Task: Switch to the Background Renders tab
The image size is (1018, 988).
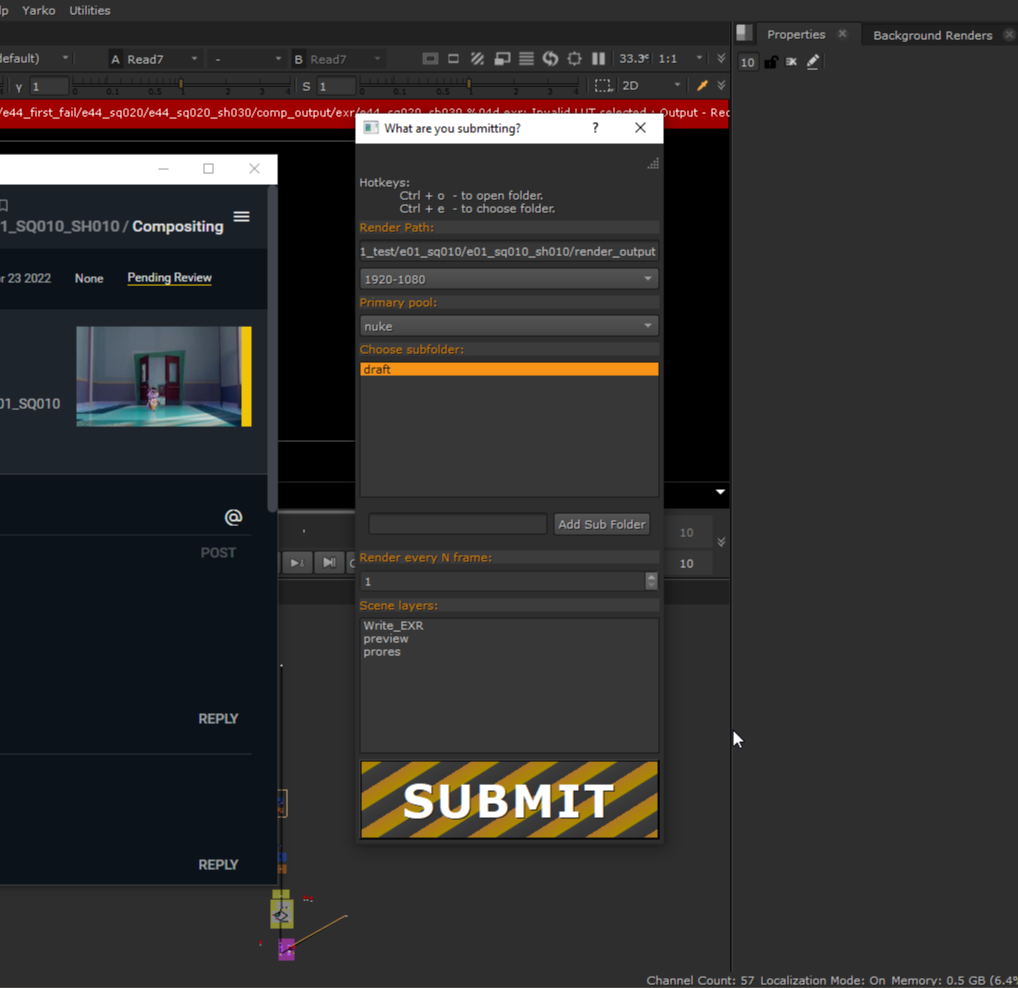Action: [x=932, y=35]
